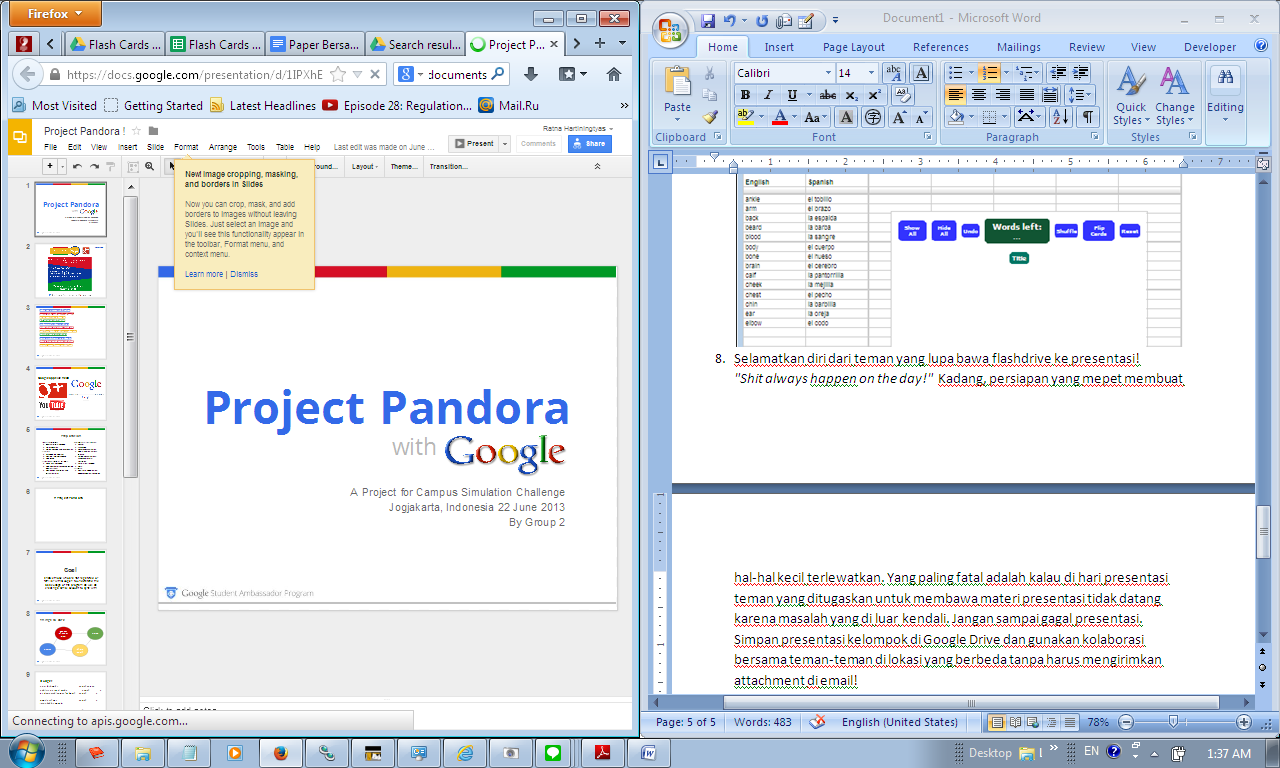Viewport: 1280px width, 768px height.
Task: Click Decrease Indent in Word's Paragraph group
Action: point(1059,73)
